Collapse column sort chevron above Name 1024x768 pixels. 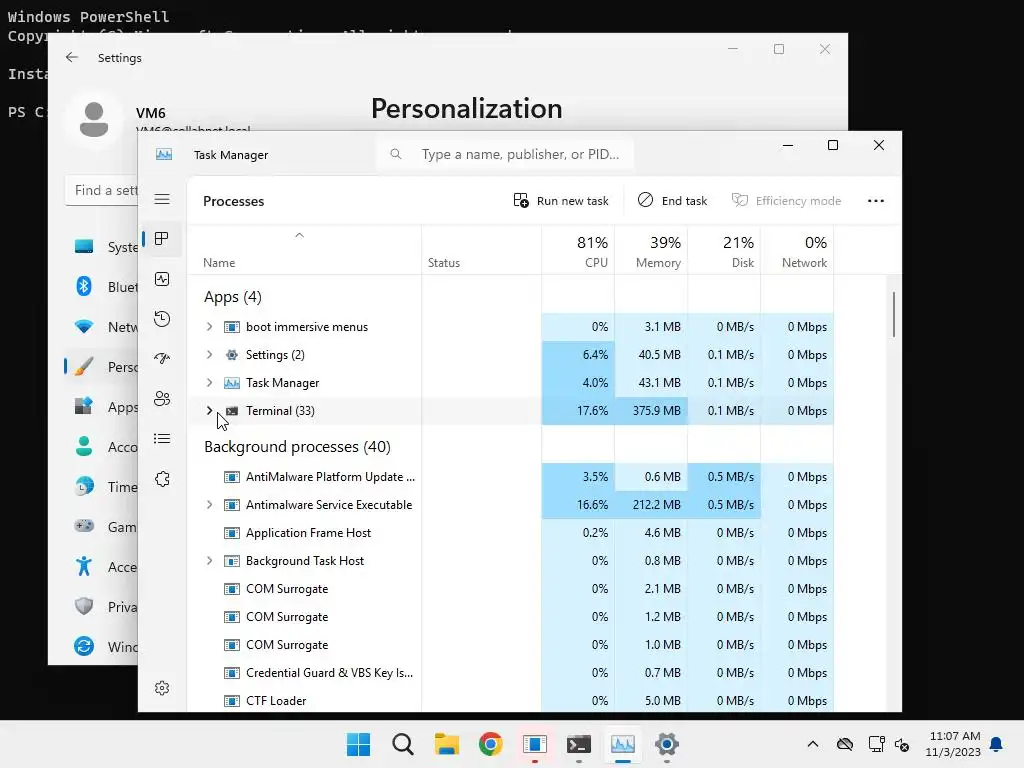pos(299,235)
